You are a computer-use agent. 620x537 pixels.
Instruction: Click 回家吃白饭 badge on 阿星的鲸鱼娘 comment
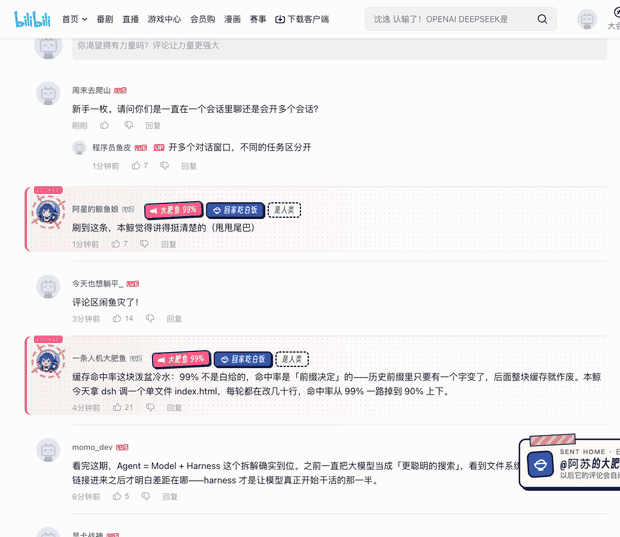pos(236,210)
